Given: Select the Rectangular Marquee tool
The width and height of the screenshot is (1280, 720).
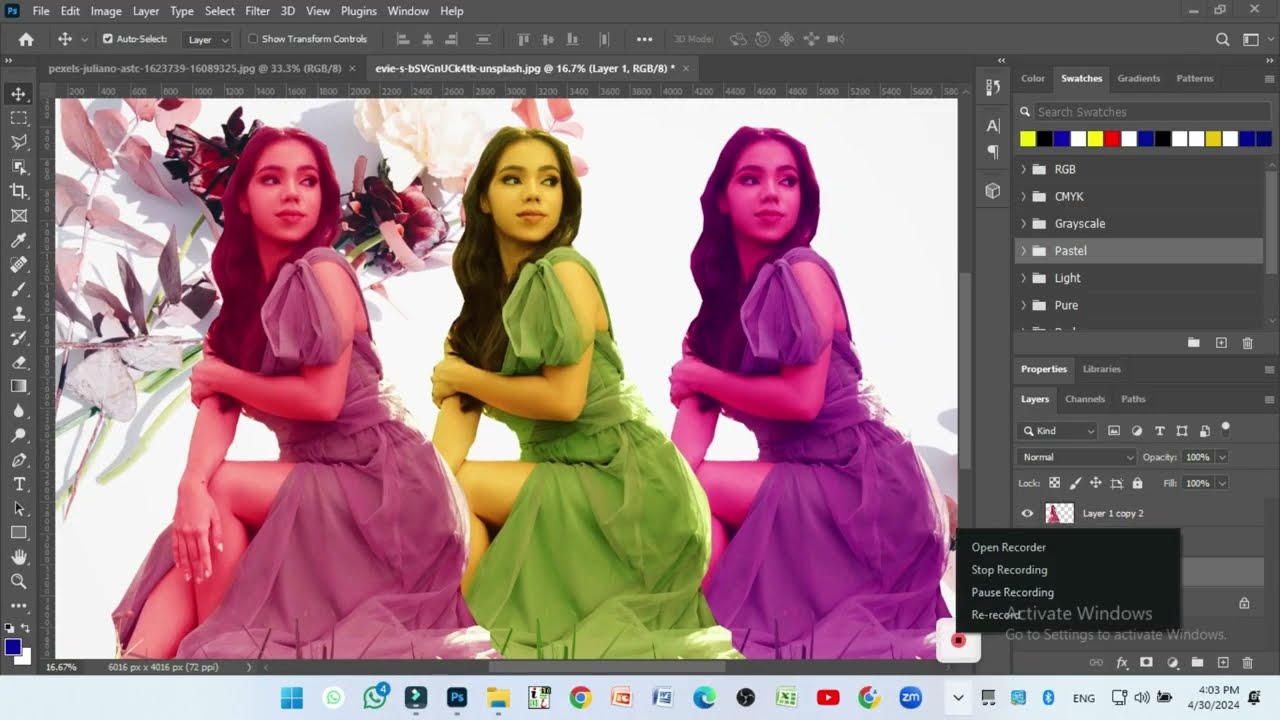Looking at the screenshot, I should click(x=19, y=118).
